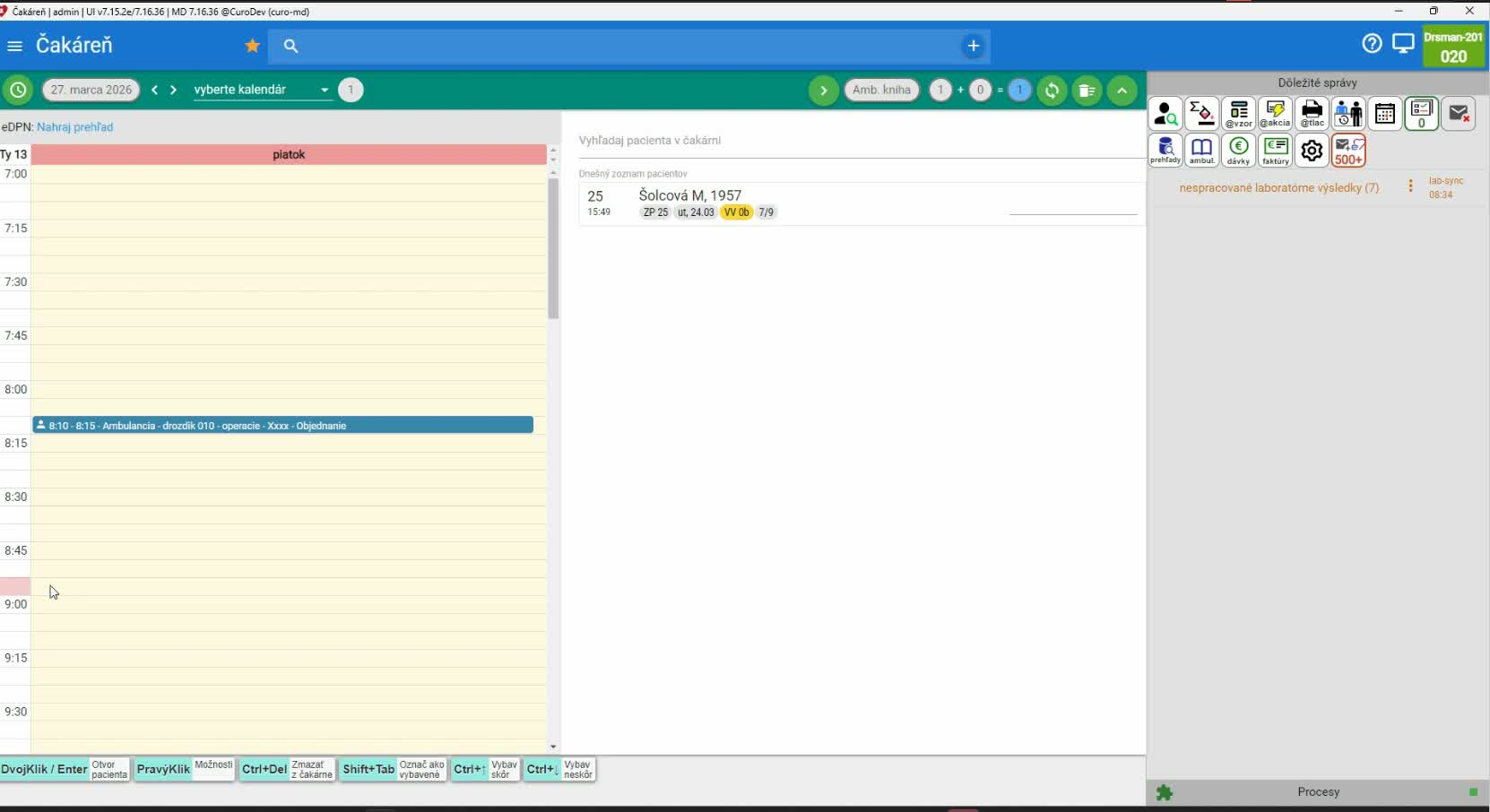The image size is (1490, 812).
Task: Open the ambul. book icon
Action: click(x=1201, y=151)
